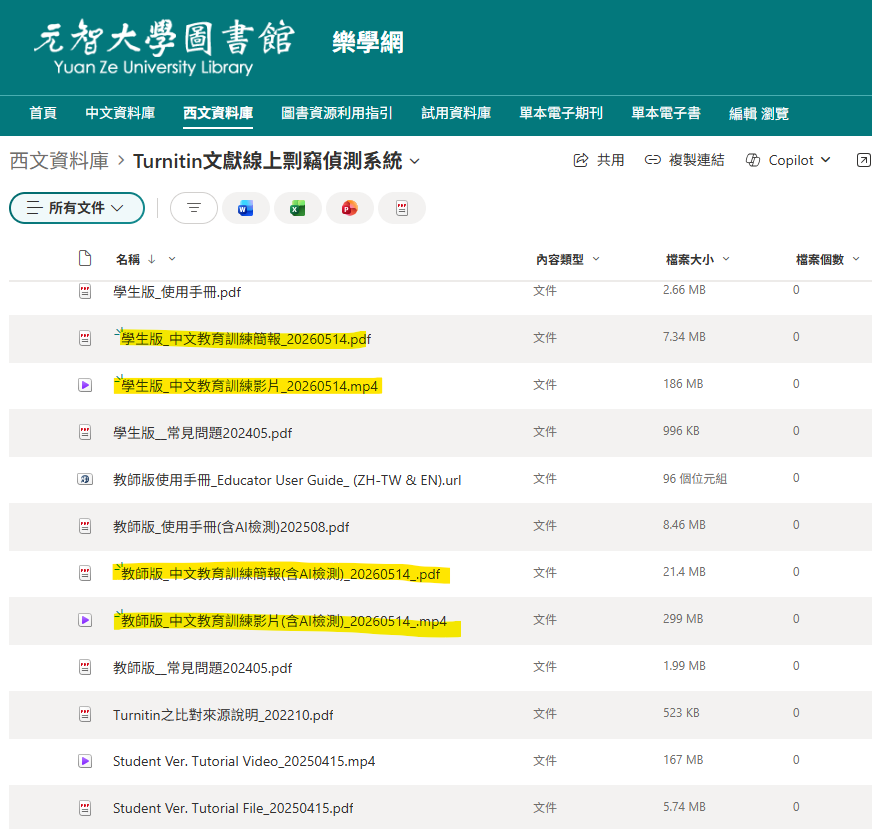Click the expand icon beside the Copilot button
This screenshot has height=829, width=872.
point(864,160)
